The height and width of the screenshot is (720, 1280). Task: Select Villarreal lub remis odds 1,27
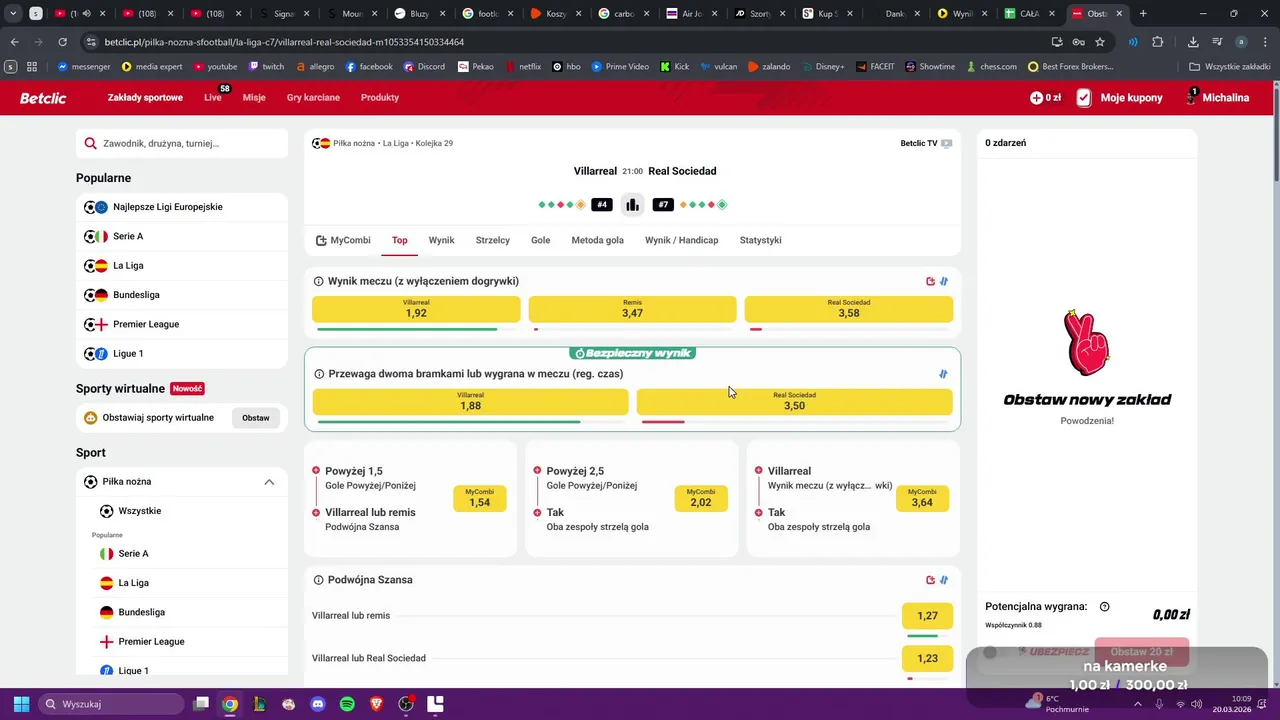point(927,616)
